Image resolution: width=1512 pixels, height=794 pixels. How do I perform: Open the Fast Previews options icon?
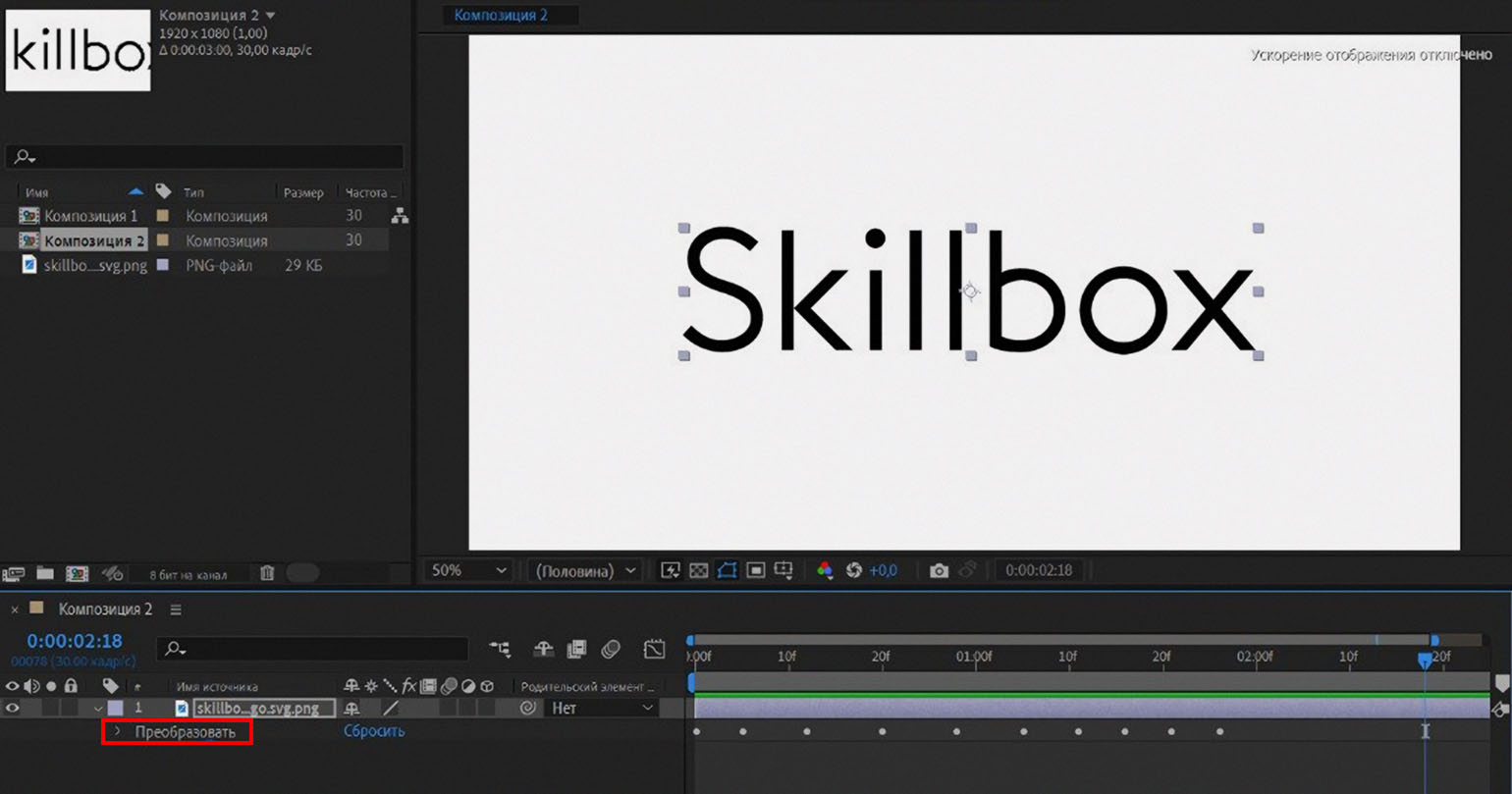[671, 570]
